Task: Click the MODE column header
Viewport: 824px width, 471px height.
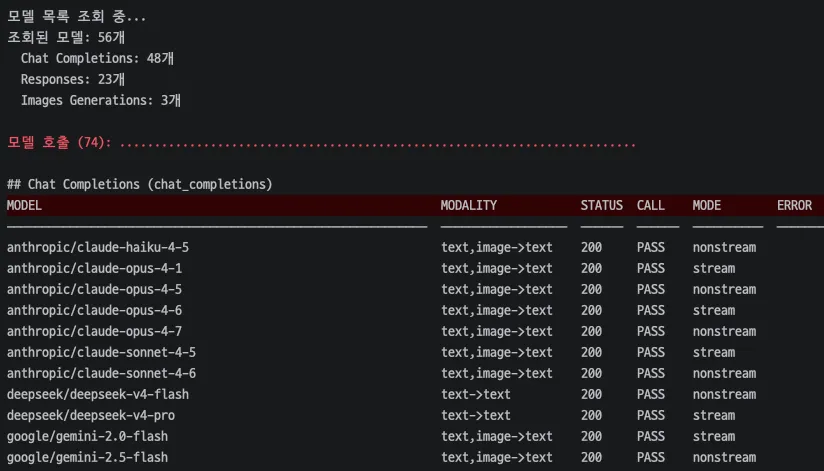Action: coord(707,205)
